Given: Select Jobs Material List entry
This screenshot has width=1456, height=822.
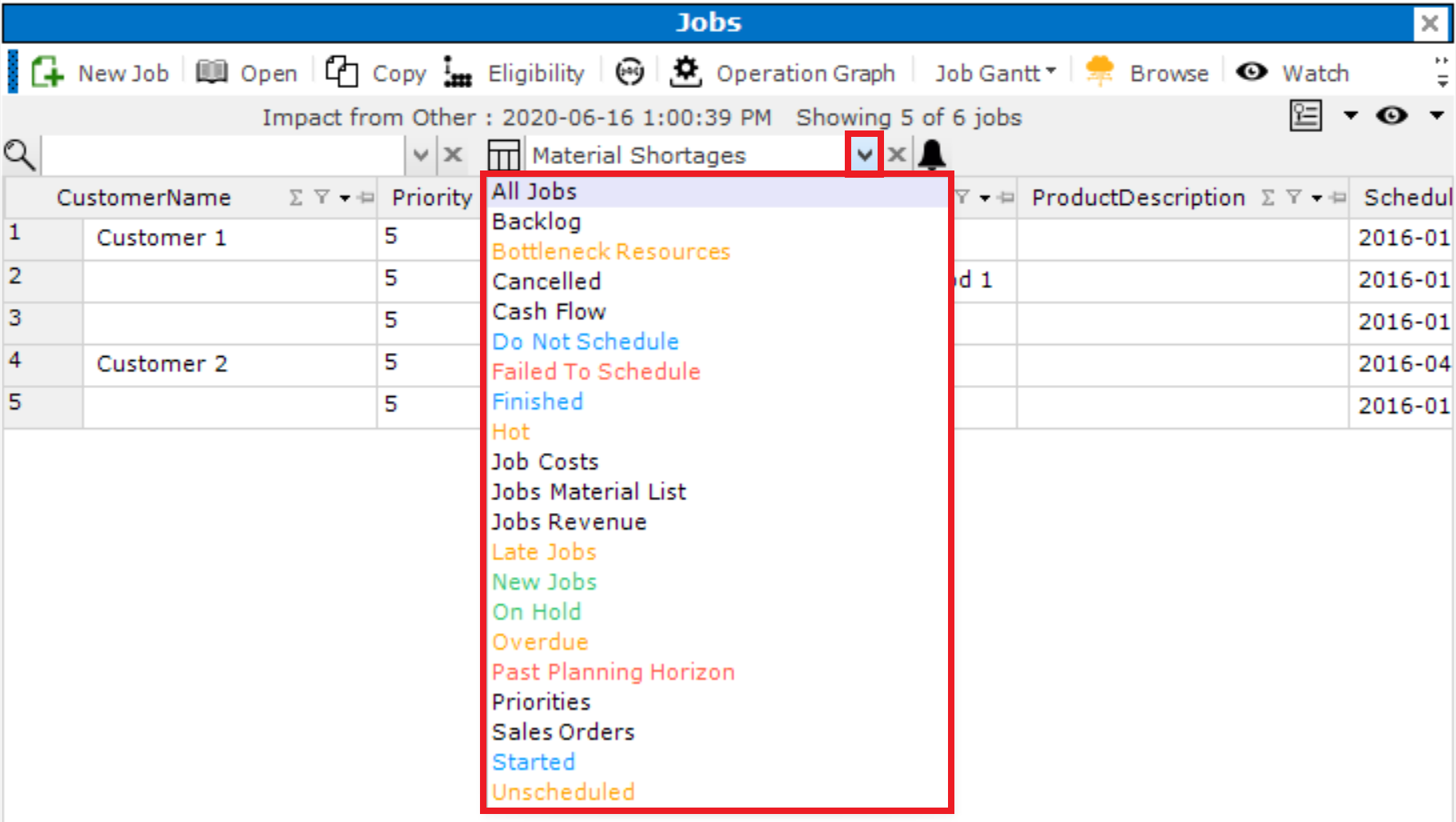Looking at the screenshot, I should [718, 492].
